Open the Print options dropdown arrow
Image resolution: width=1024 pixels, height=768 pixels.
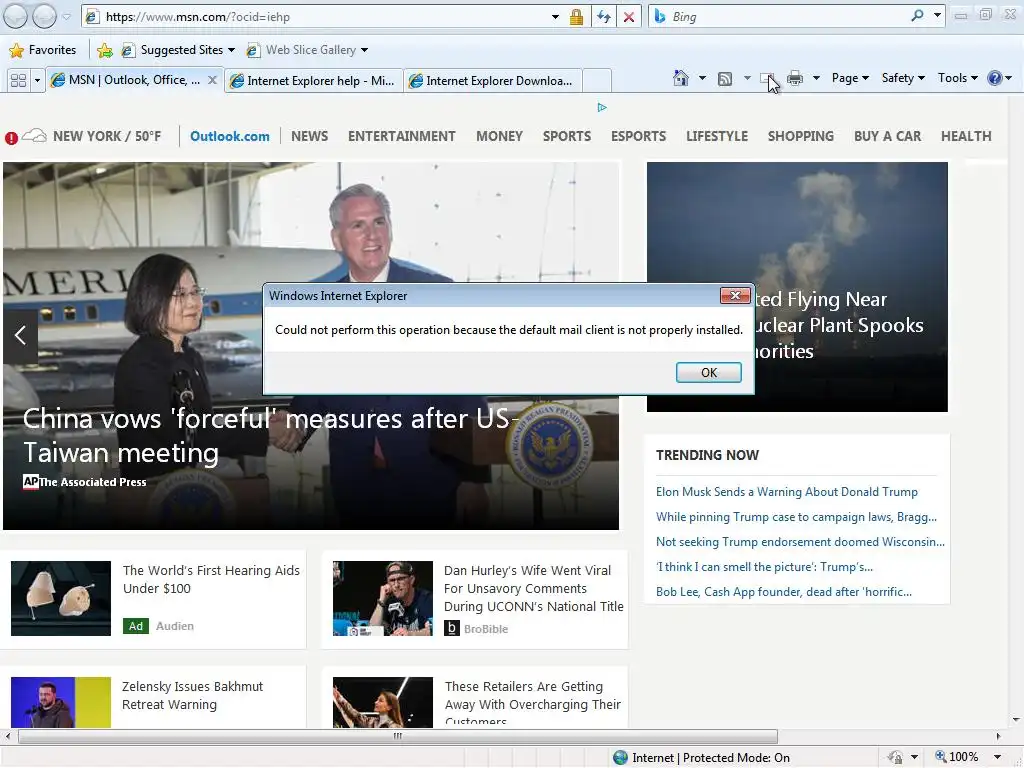pos(816,78)
